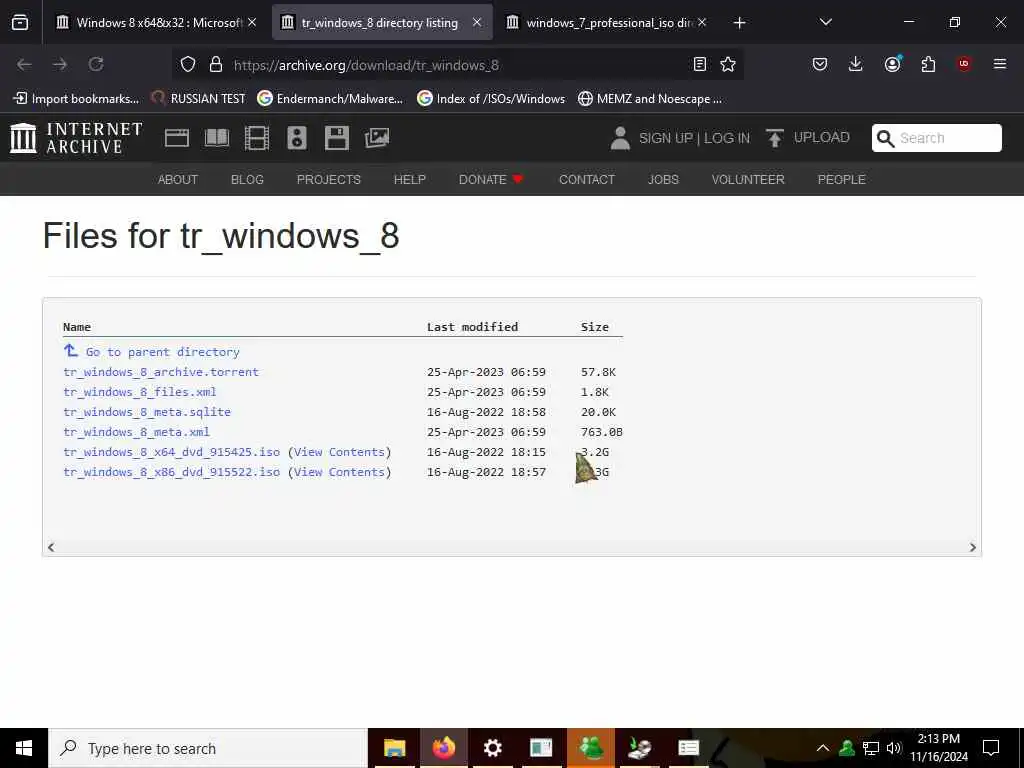Click the listing's right scroll arrow
1024x768 pixels.
tap(972, 547)
